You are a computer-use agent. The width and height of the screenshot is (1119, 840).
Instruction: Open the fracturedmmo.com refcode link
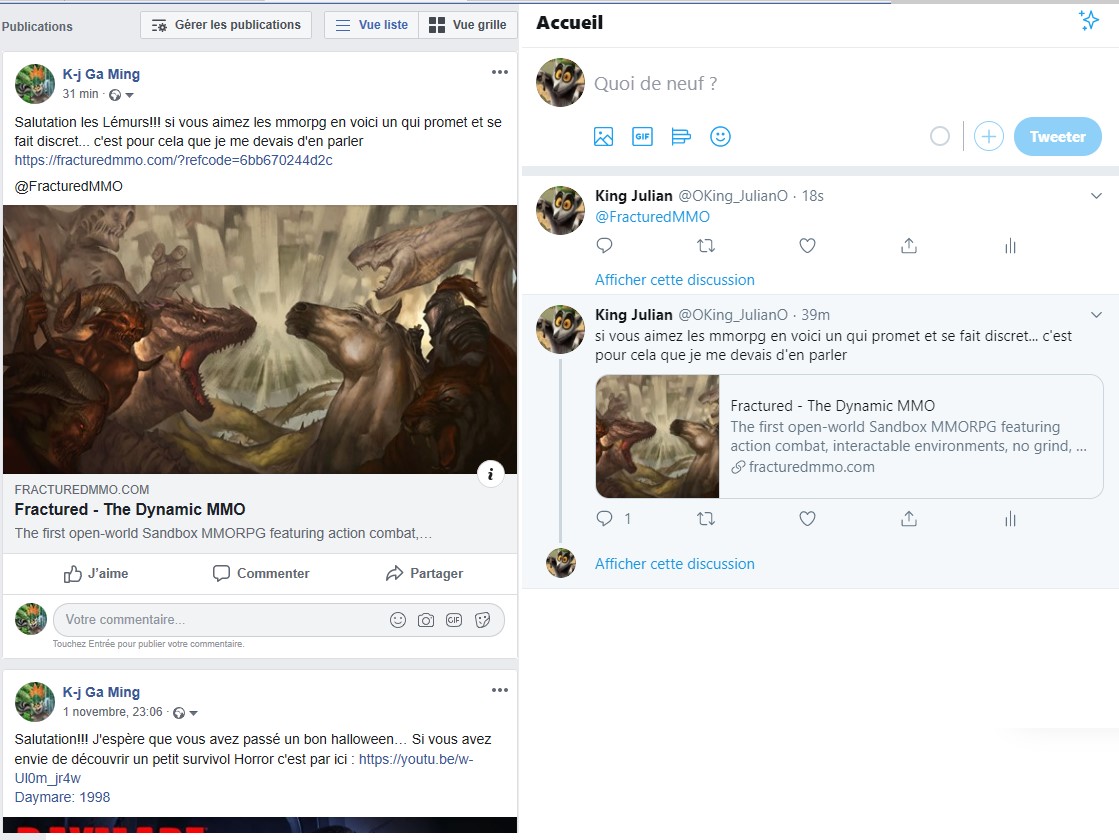[173, 160]
